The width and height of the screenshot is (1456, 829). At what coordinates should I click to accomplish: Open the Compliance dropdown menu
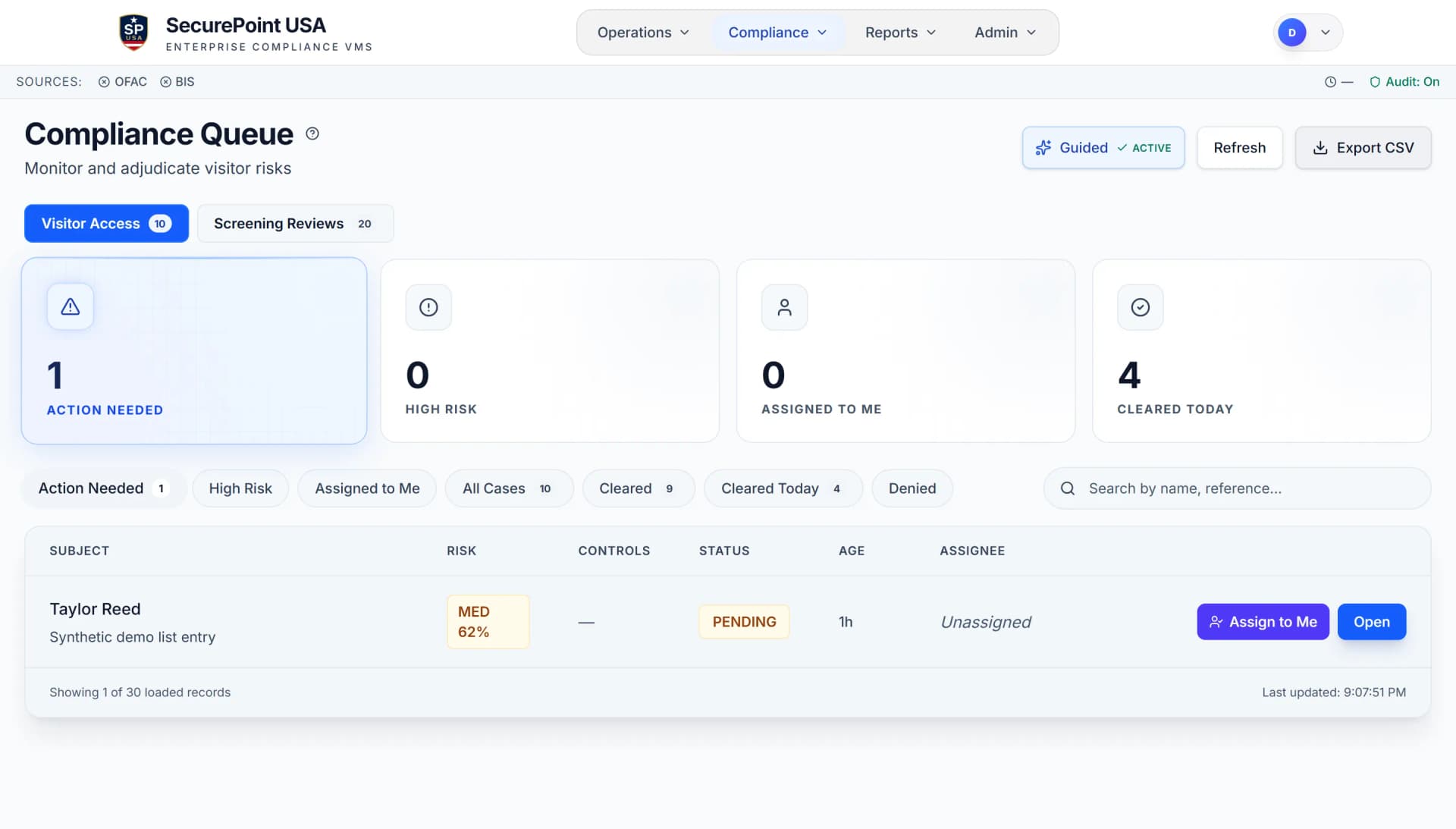click(x=777, y=33)
